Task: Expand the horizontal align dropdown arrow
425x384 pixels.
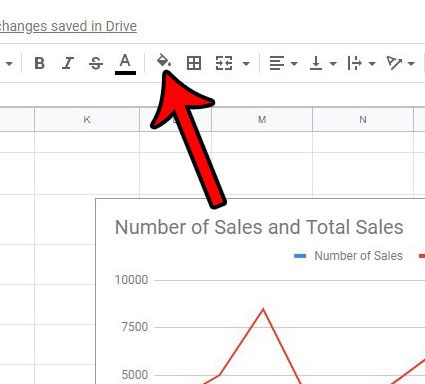Action: (294, 63)
